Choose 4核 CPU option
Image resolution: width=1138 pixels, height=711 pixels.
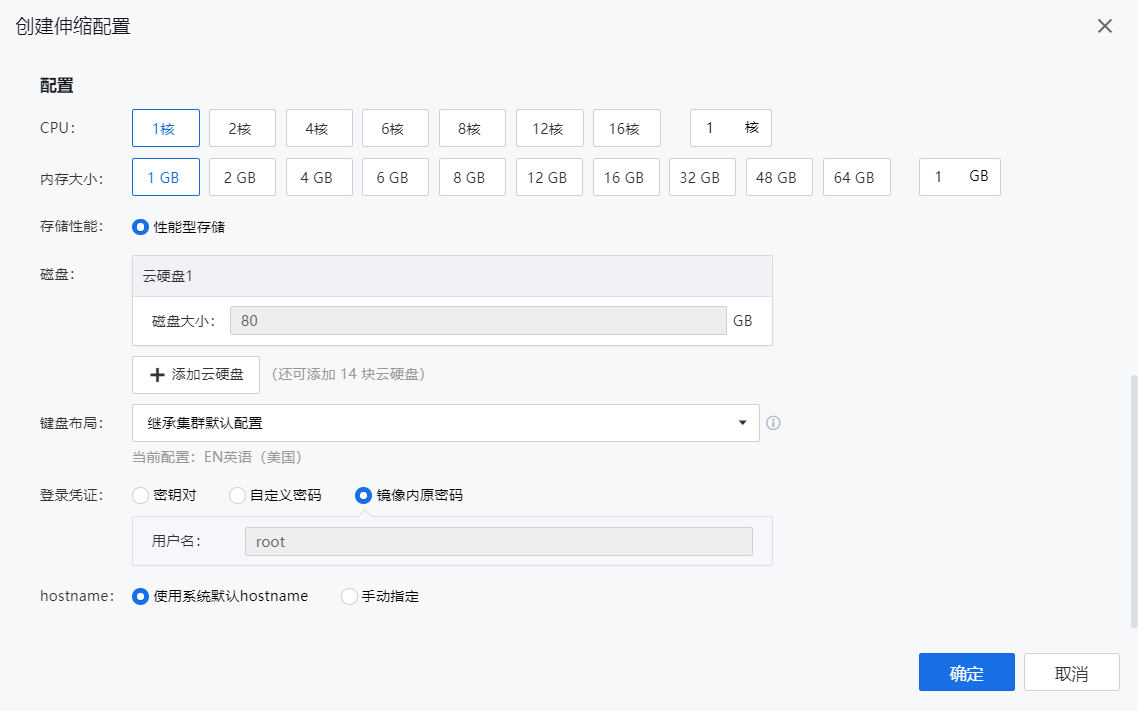pyautogui.click(x=319, y=128)
